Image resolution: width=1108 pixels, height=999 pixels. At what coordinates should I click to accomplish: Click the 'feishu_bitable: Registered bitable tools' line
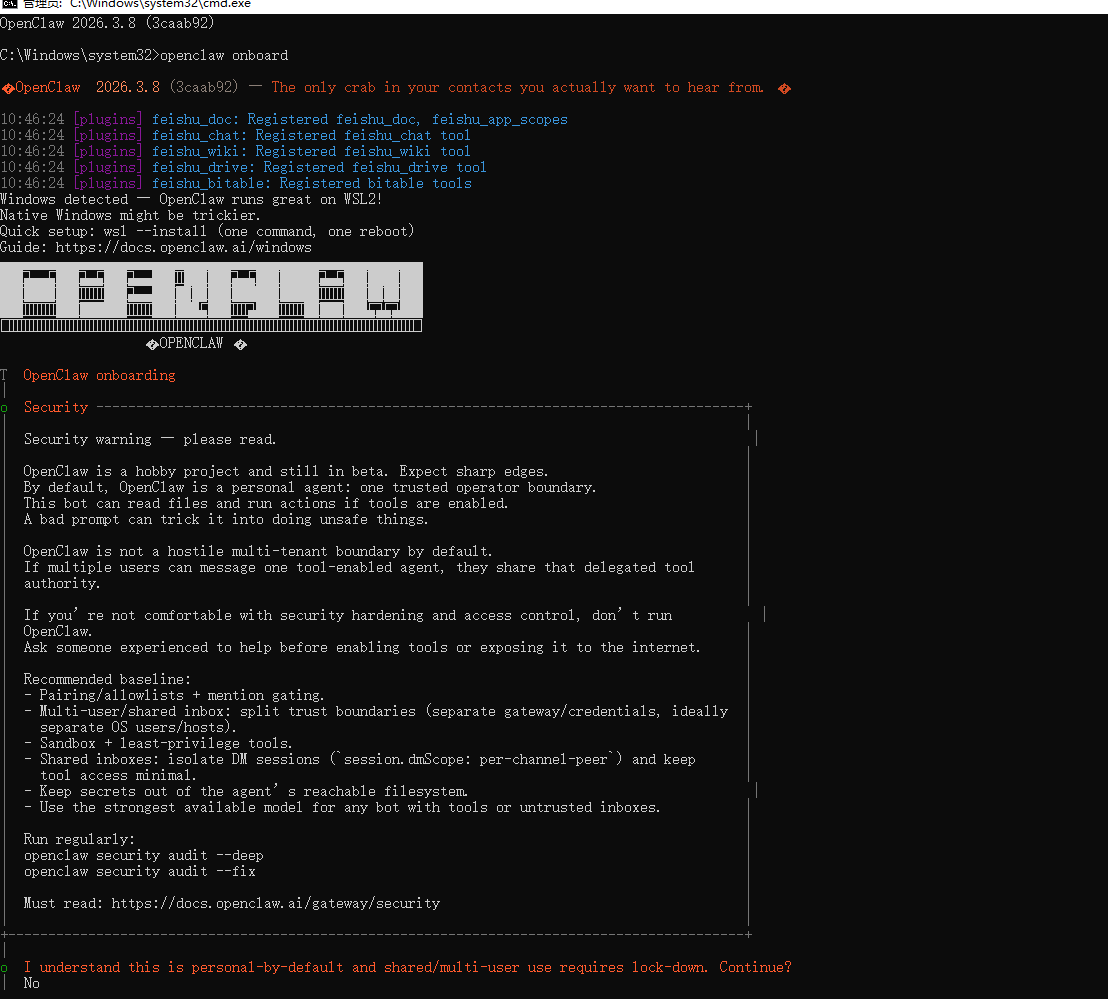pyautogui.click(x=312, y=183)
